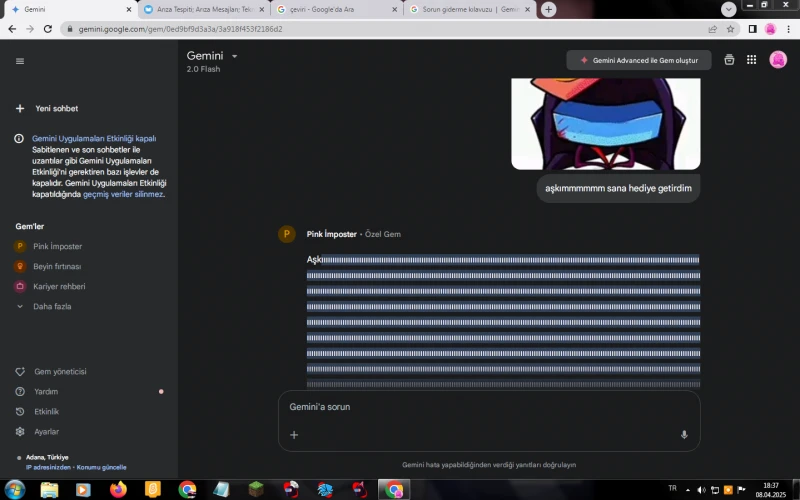Open Firefox from the taskbar
This screenshot has width=800, height=500.
tap(118, 490)
